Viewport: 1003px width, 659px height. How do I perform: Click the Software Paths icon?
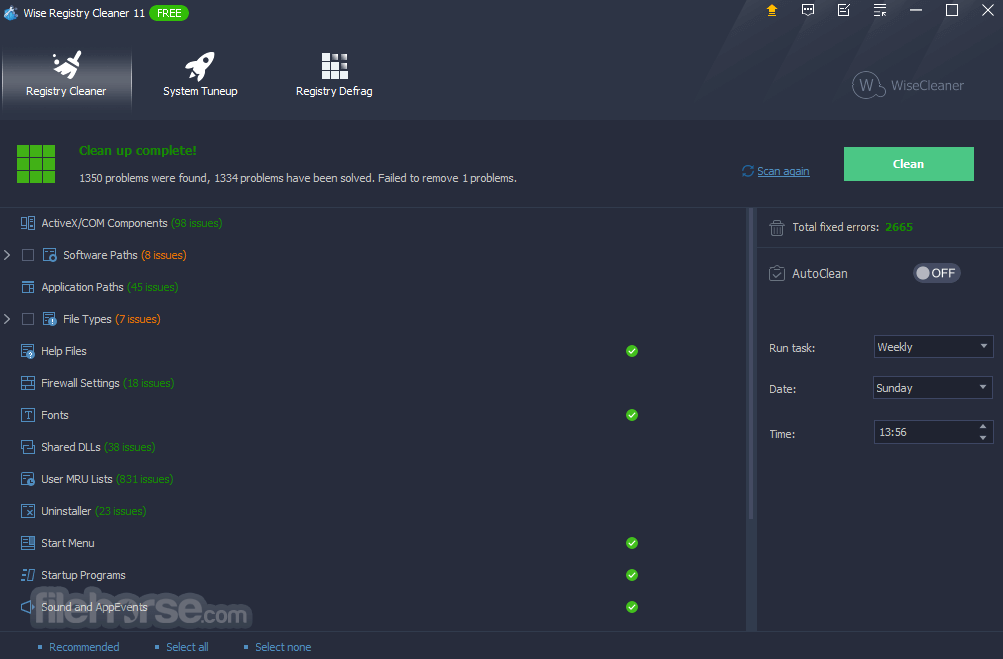49,255
